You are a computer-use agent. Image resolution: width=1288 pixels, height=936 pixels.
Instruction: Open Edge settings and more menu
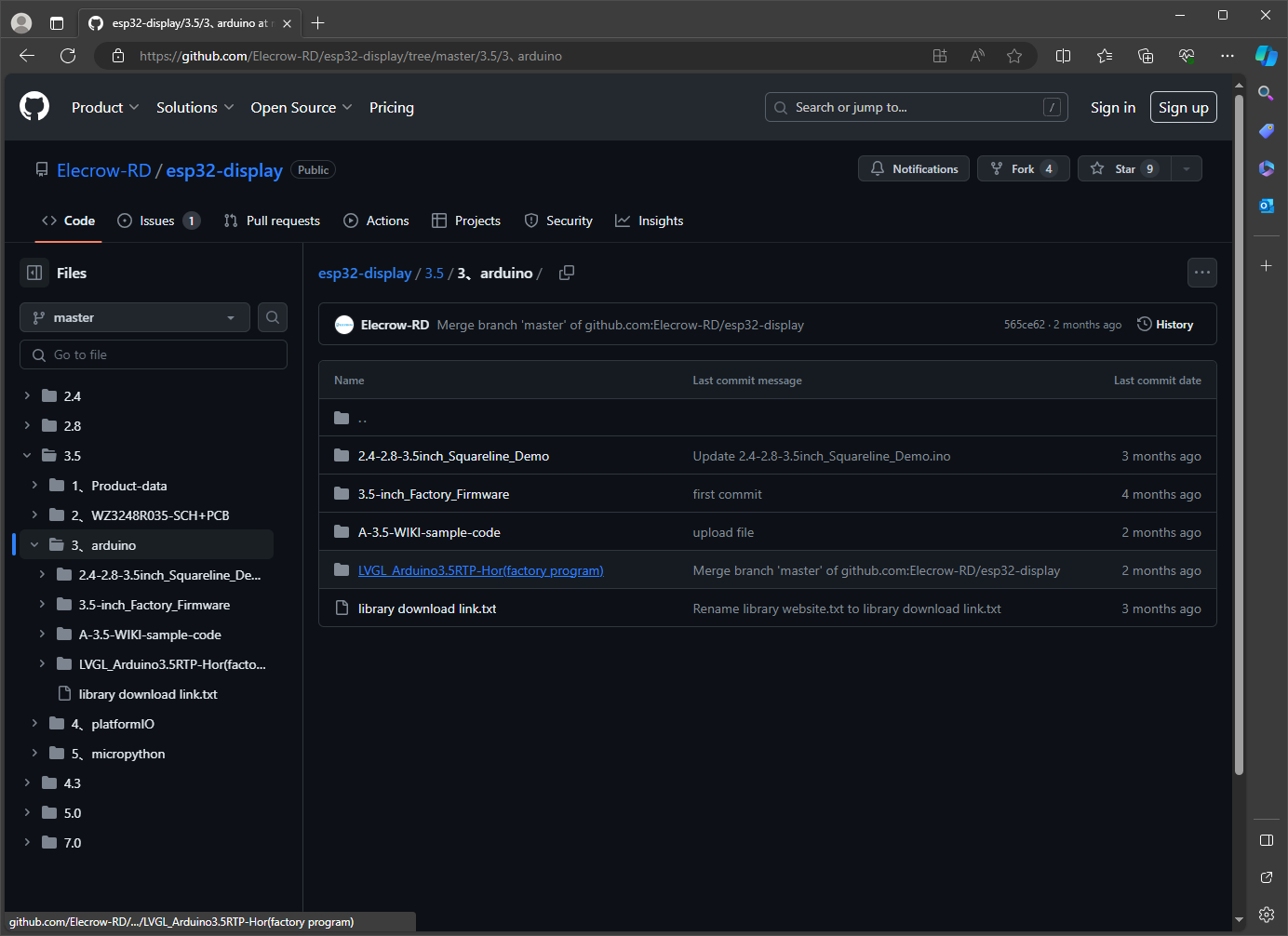tap(1228, 56)
